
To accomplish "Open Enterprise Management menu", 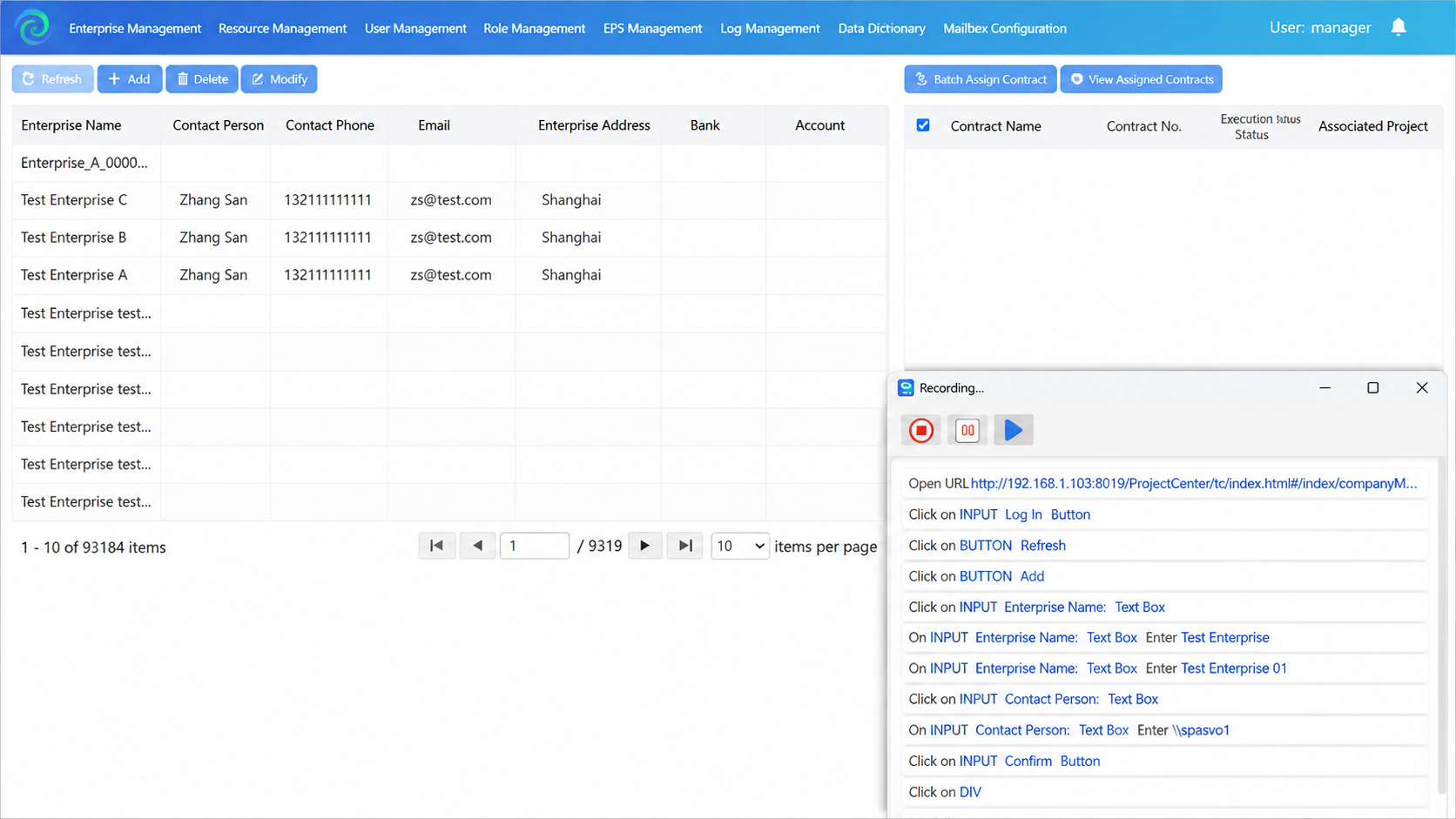I will (135, 29).
